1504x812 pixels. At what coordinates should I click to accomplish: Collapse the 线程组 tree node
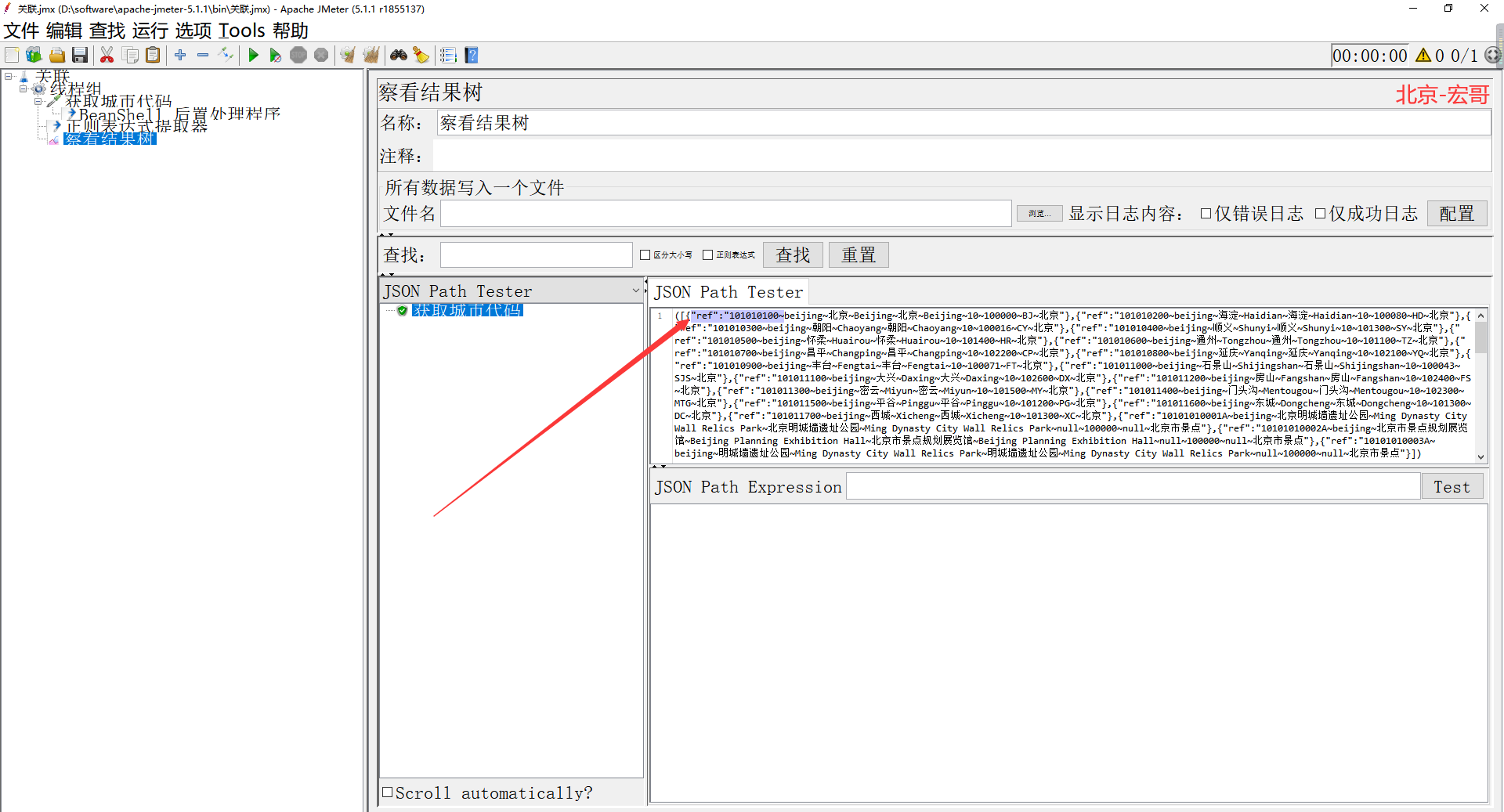[23, 88]
